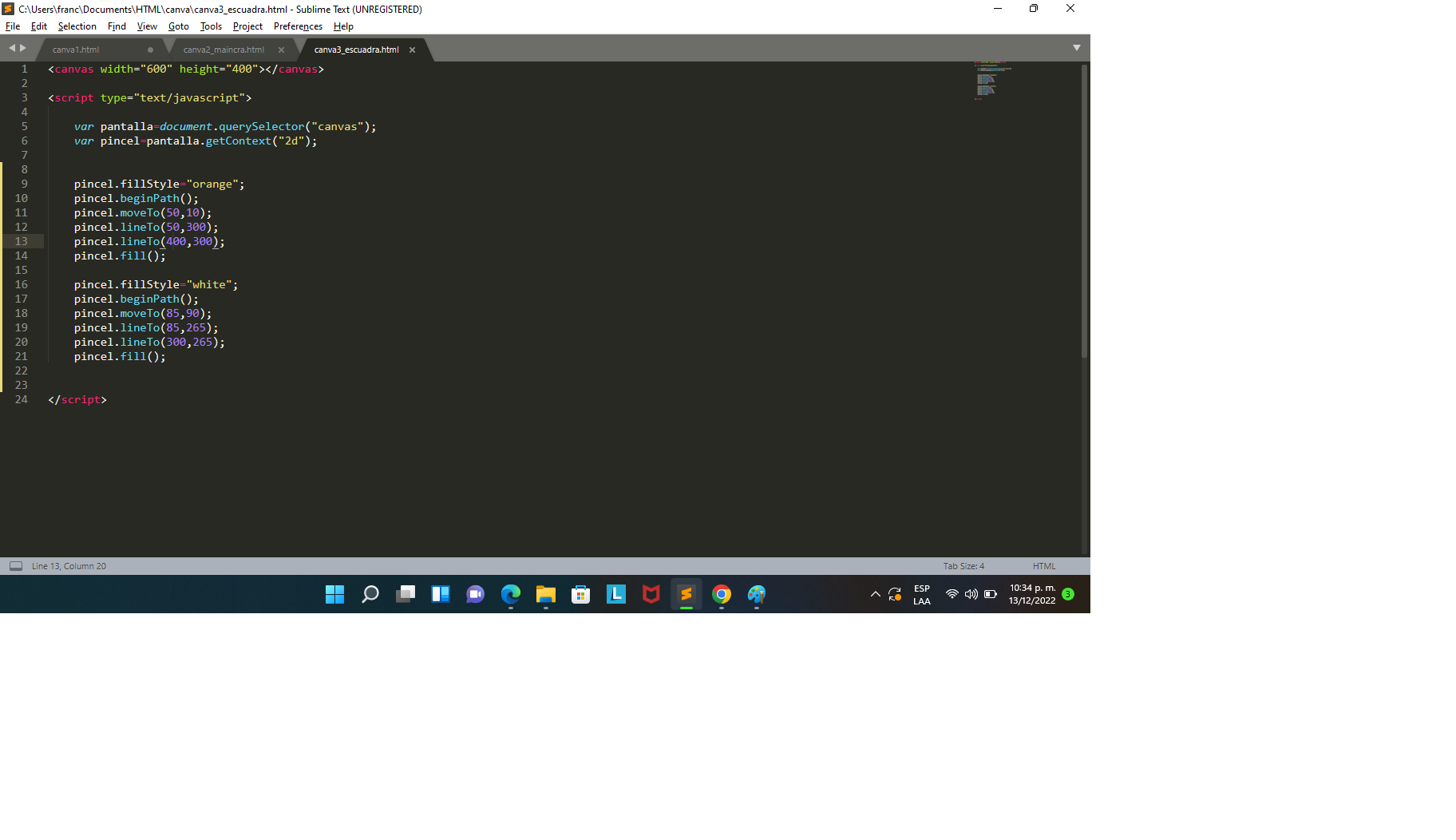Click the var pincel getContext line
This screenshot has height=840, width=1456.
pos(196,141)
